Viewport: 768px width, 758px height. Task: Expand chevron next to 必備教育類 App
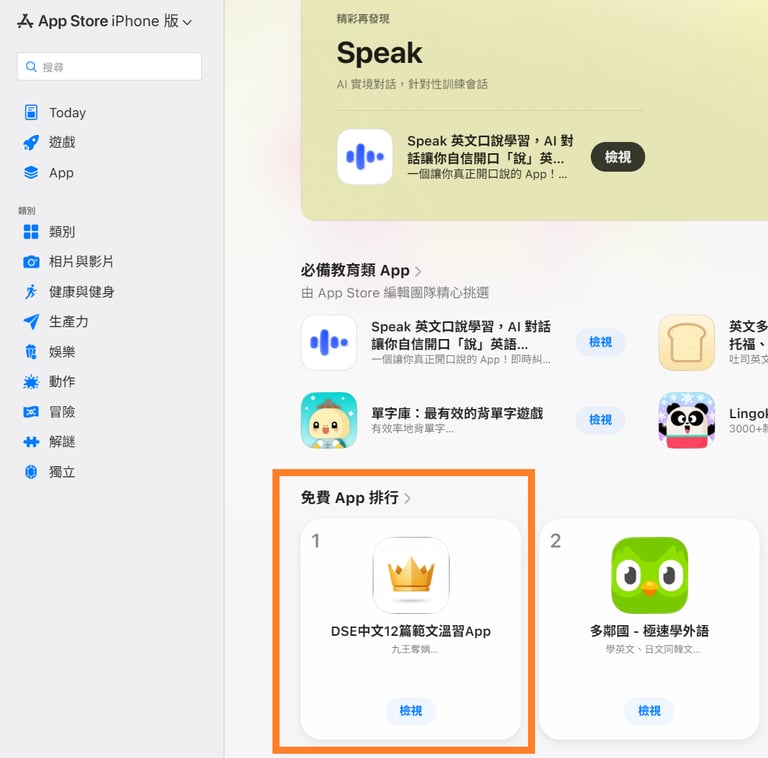click(x=418, y=271)
